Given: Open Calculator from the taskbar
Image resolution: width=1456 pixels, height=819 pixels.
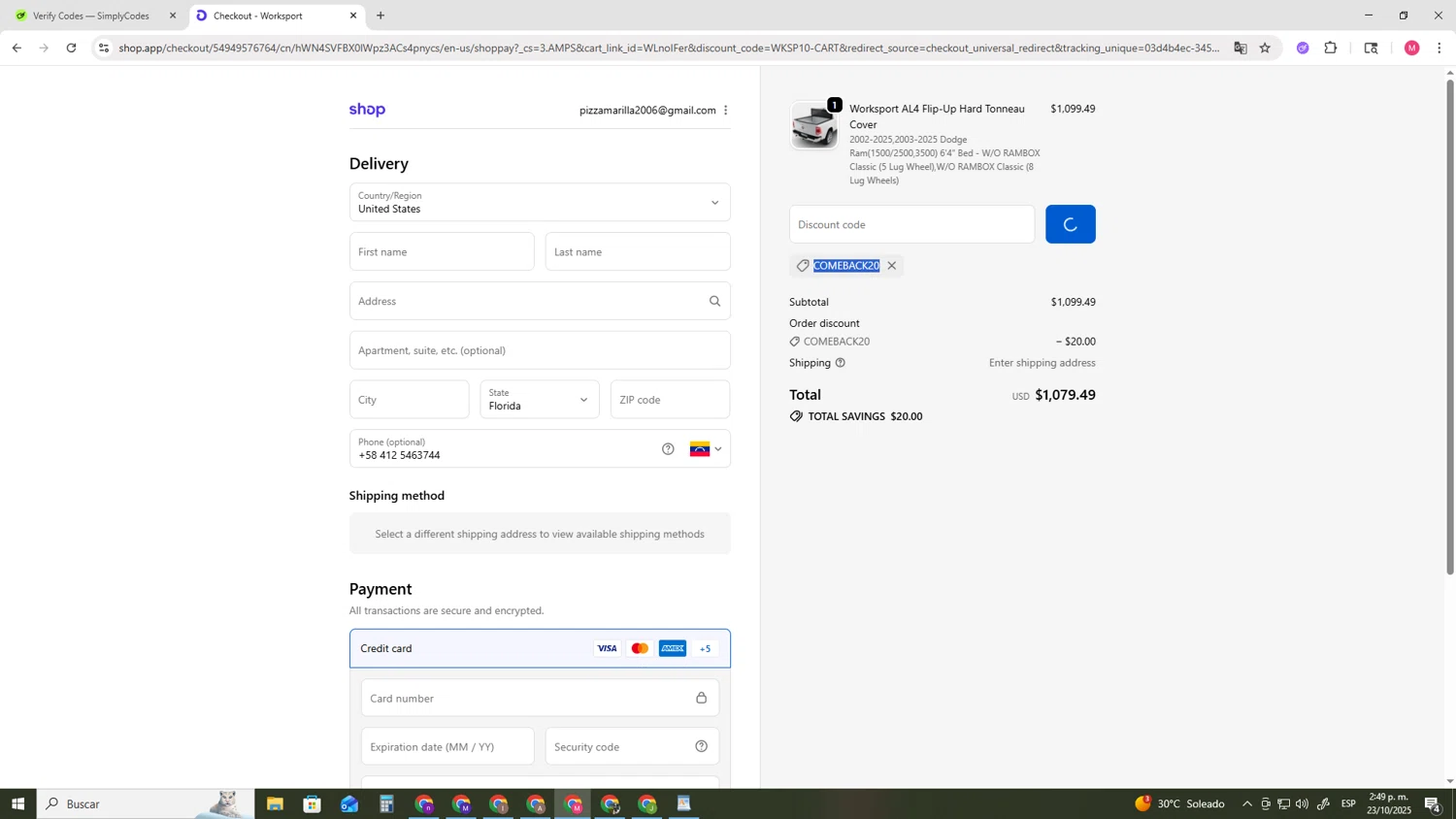Looking at the screenshot, I should (386, 803).
